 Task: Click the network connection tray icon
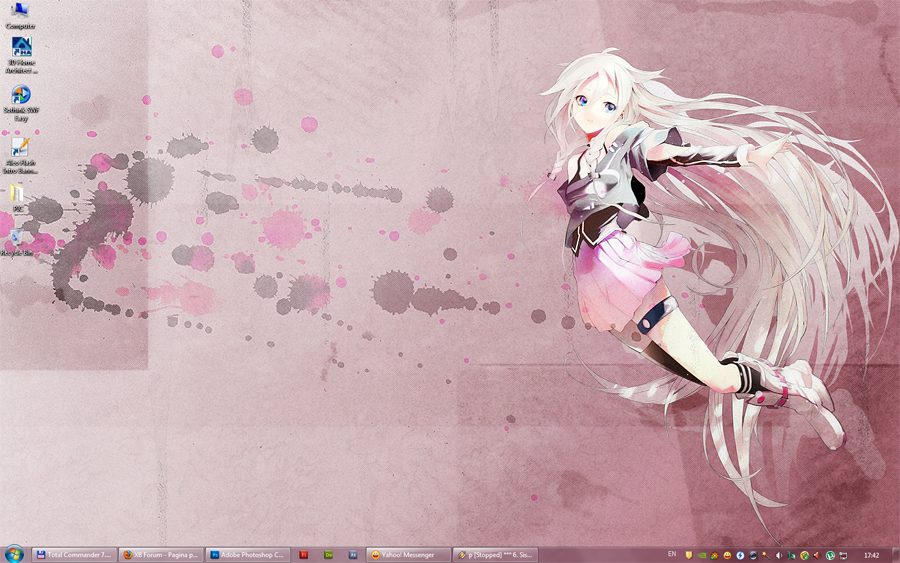[843, 556]
